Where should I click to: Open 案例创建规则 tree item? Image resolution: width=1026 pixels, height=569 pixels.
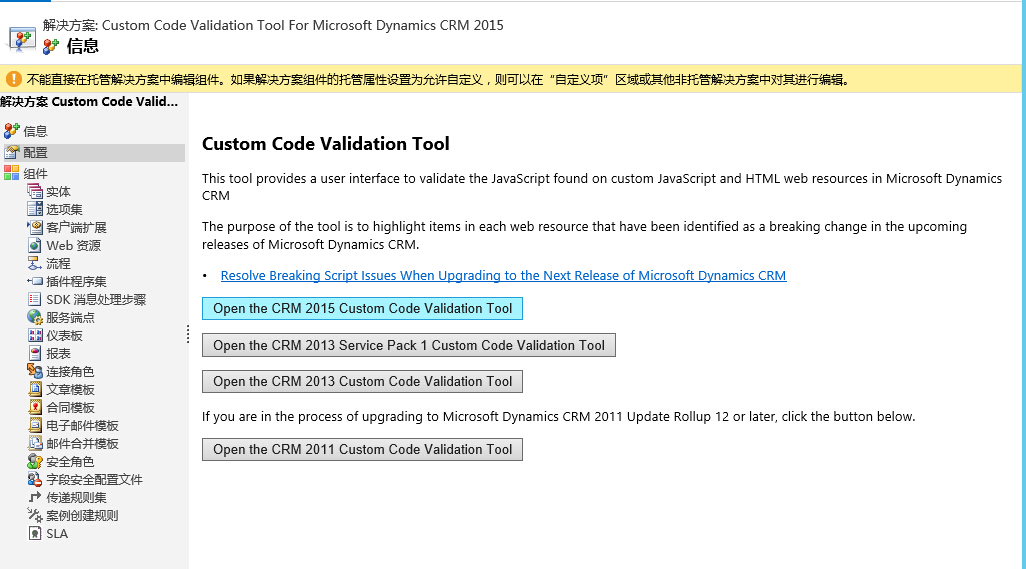pos(82,515)
